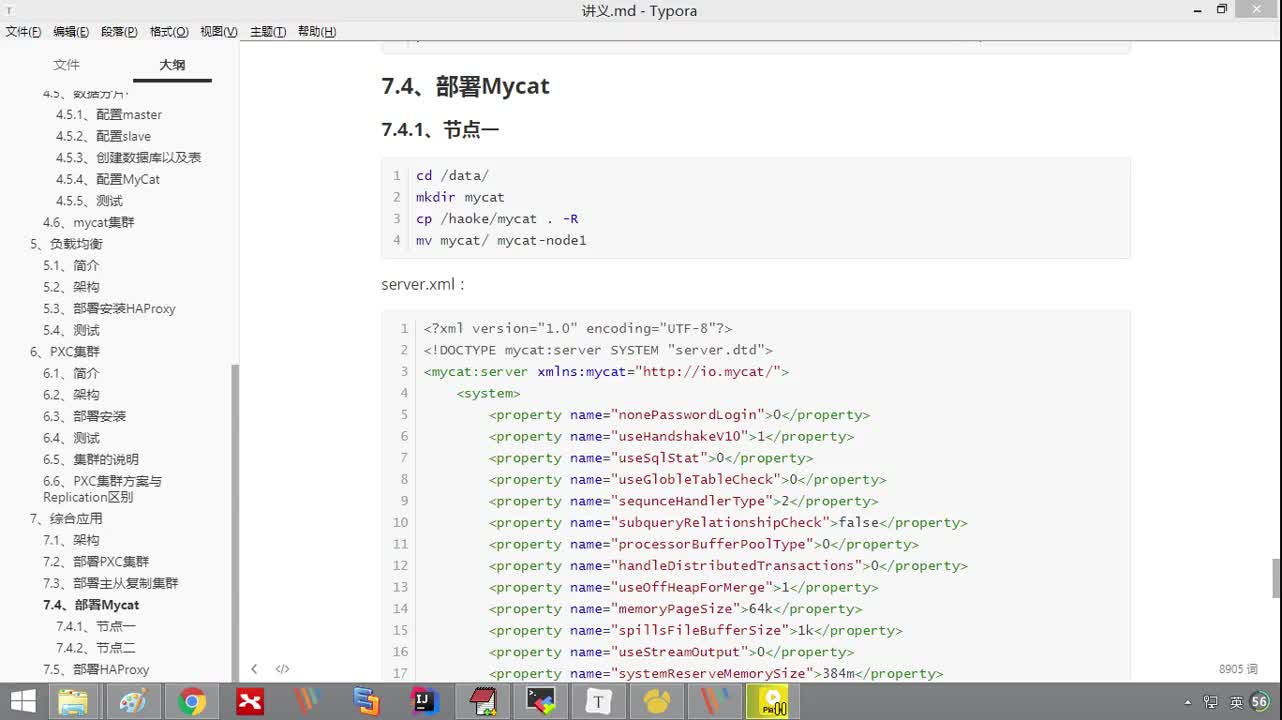This screenshot has height=720, width=1282.
Task: Select 7.4.1、节点一 in the outline
Action: click(96, 627)
